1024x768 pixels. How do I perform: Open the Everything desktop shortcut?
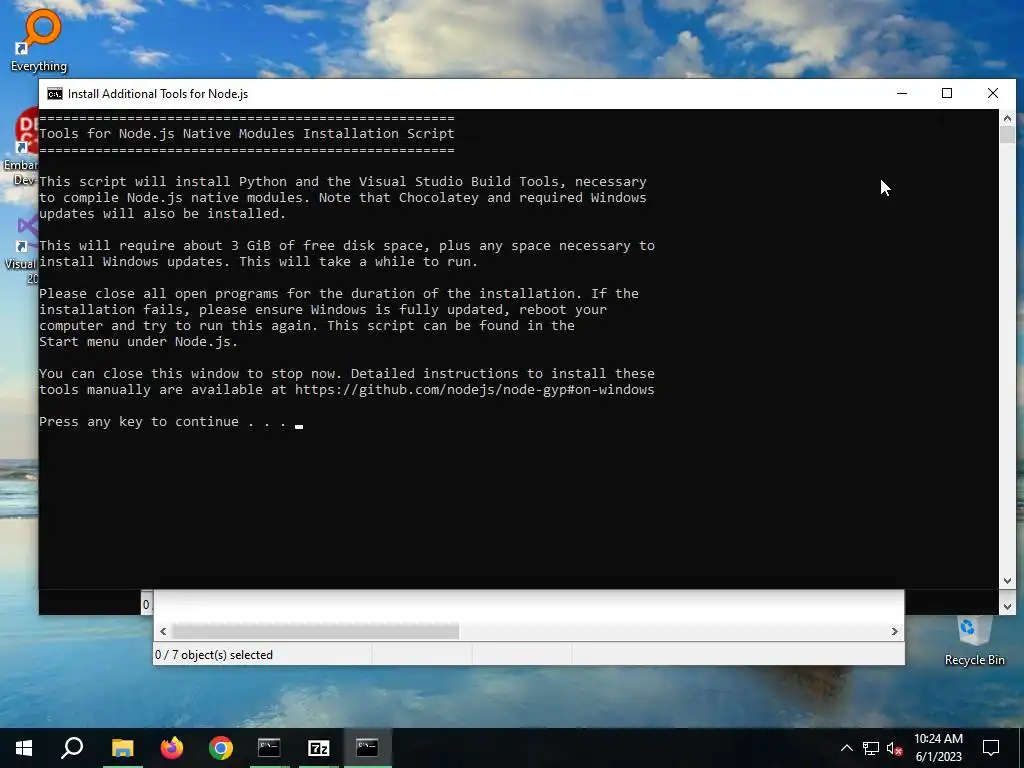tap(39, 38)
